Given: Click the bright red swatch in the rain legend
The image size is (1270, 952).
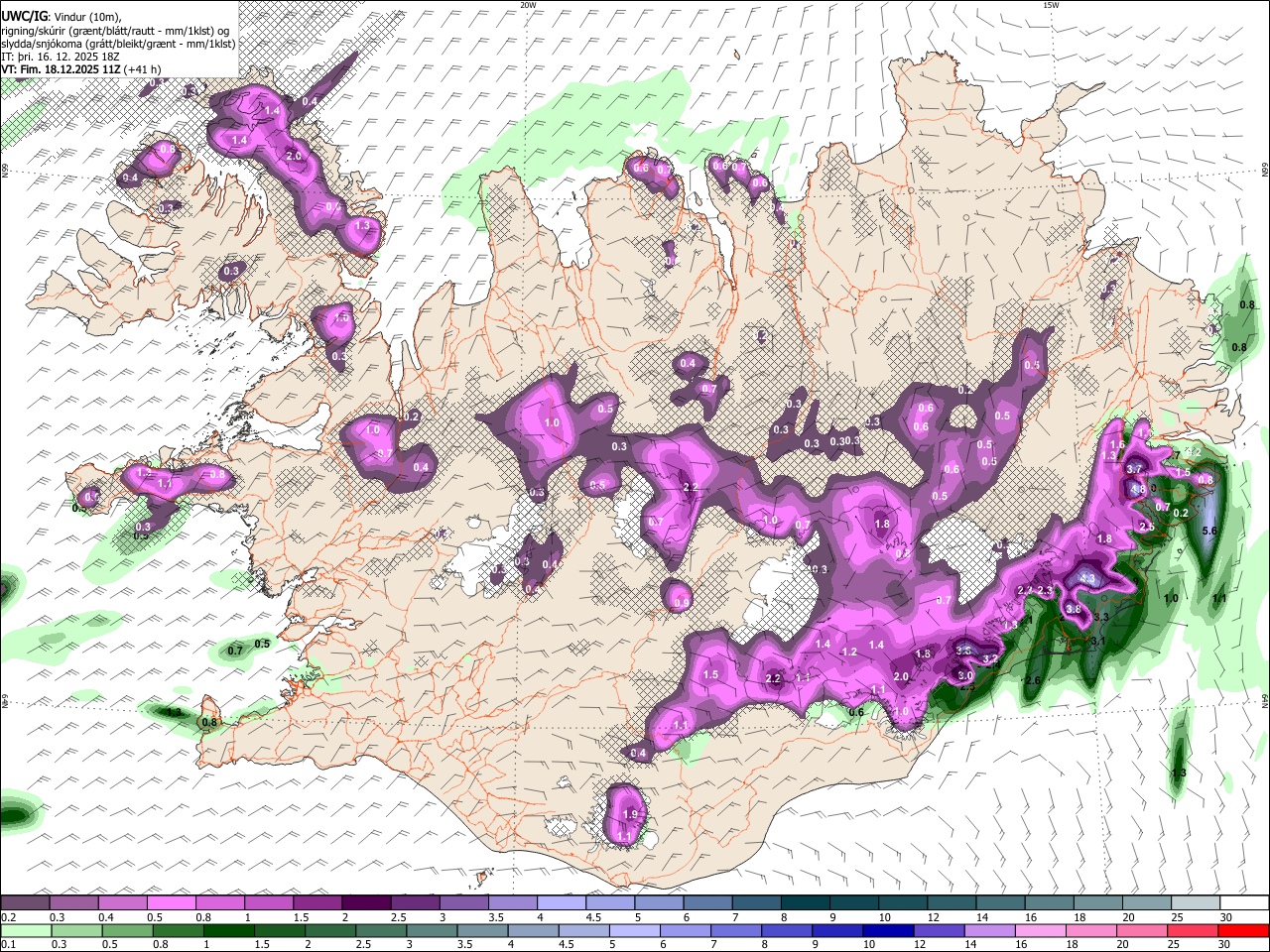Looking at the screenshot, I should (x=1242, y=931).
